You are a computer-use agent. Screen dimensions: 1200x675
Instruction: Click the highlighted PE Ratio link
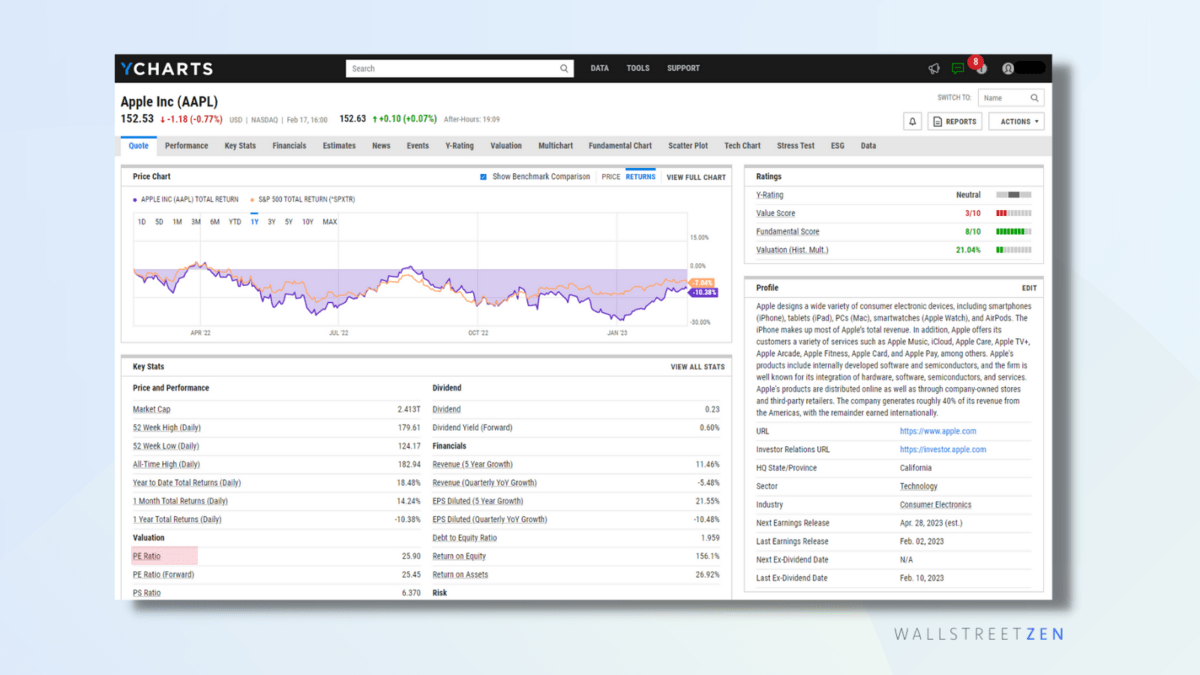tap(147, 556)
